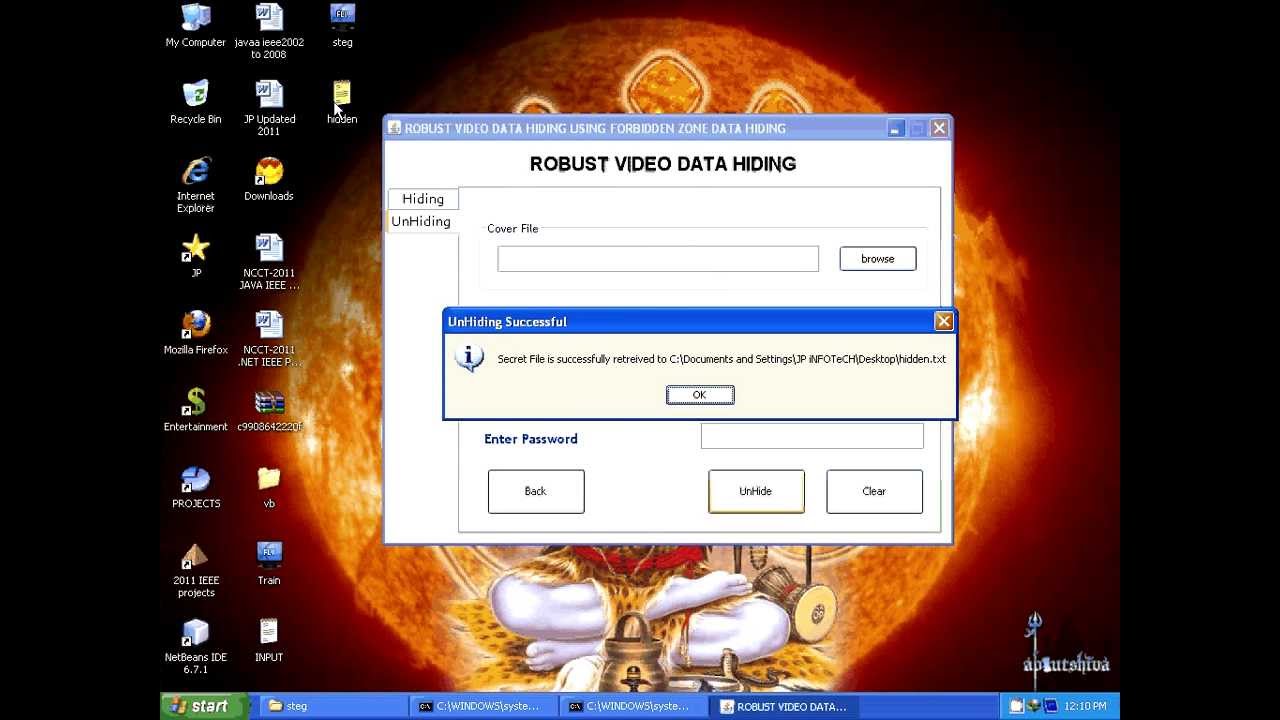Click OK in UnHiding Successful dialog
The image size is (1280, 720).
coord(700,395)
